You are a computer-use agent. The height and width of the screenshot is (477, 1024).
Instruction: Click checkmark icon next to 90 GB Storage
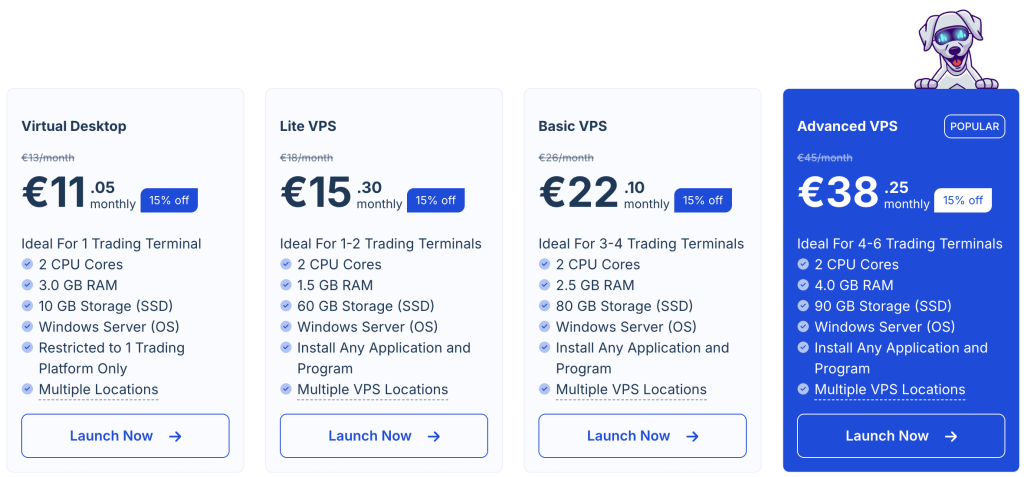click(x=803, y=306)
